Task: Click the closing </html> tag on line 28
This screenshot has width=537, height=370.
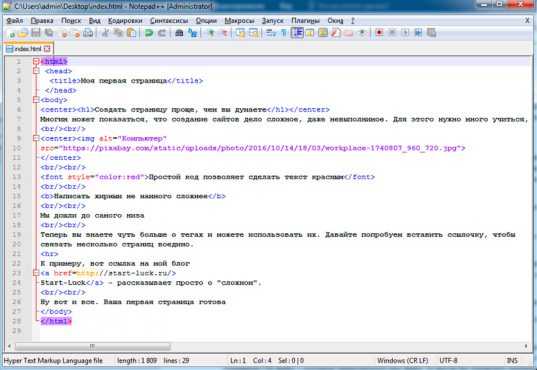Action: 56,321
